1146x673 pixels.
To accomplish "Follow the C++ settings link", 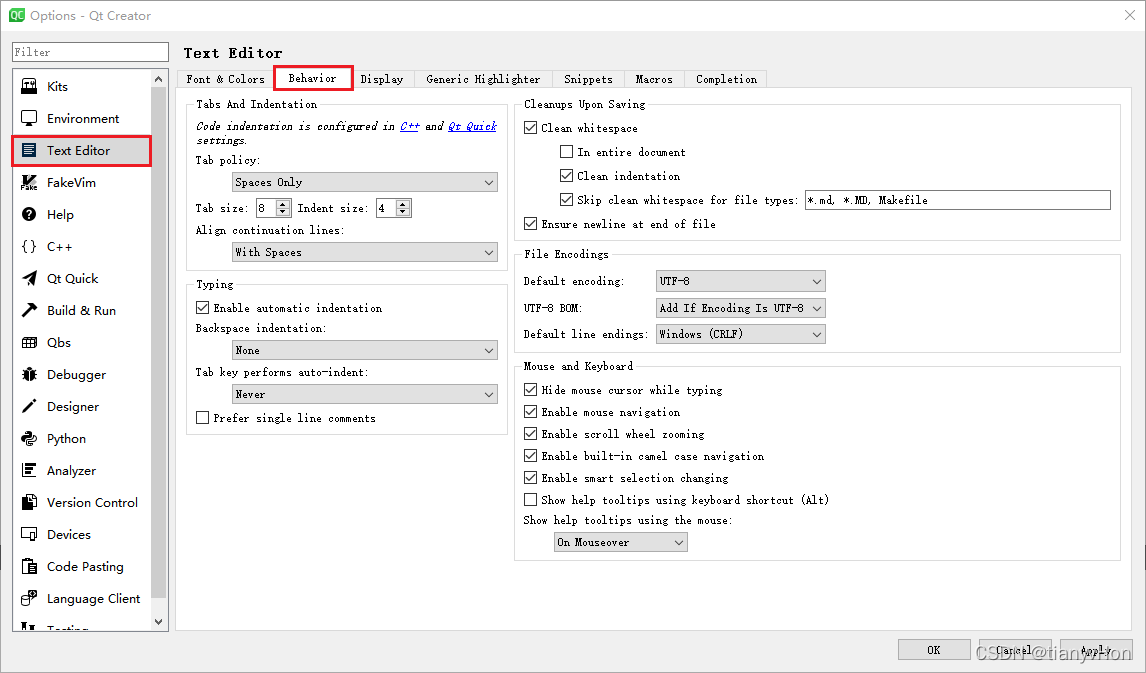I will point(410,126).
